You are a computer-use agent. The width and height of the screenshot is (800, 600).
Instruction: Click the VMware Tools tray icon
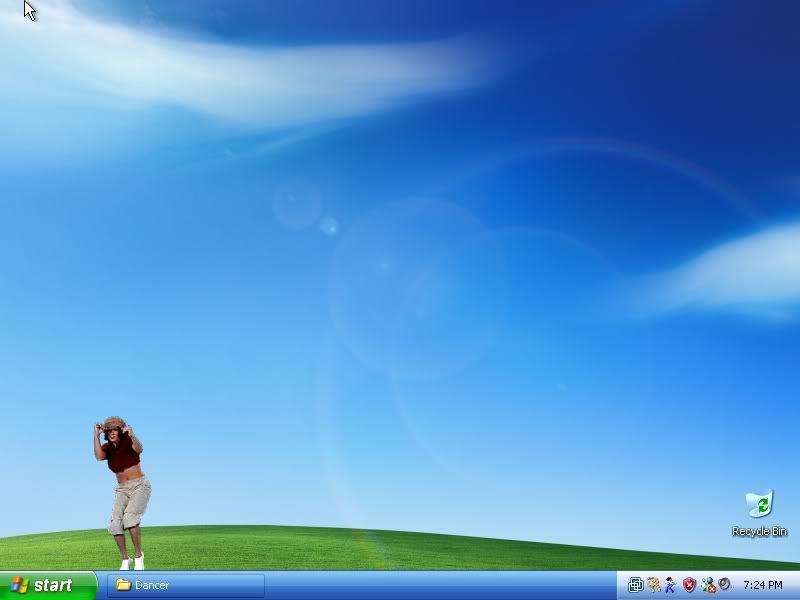tap(635, 585)
